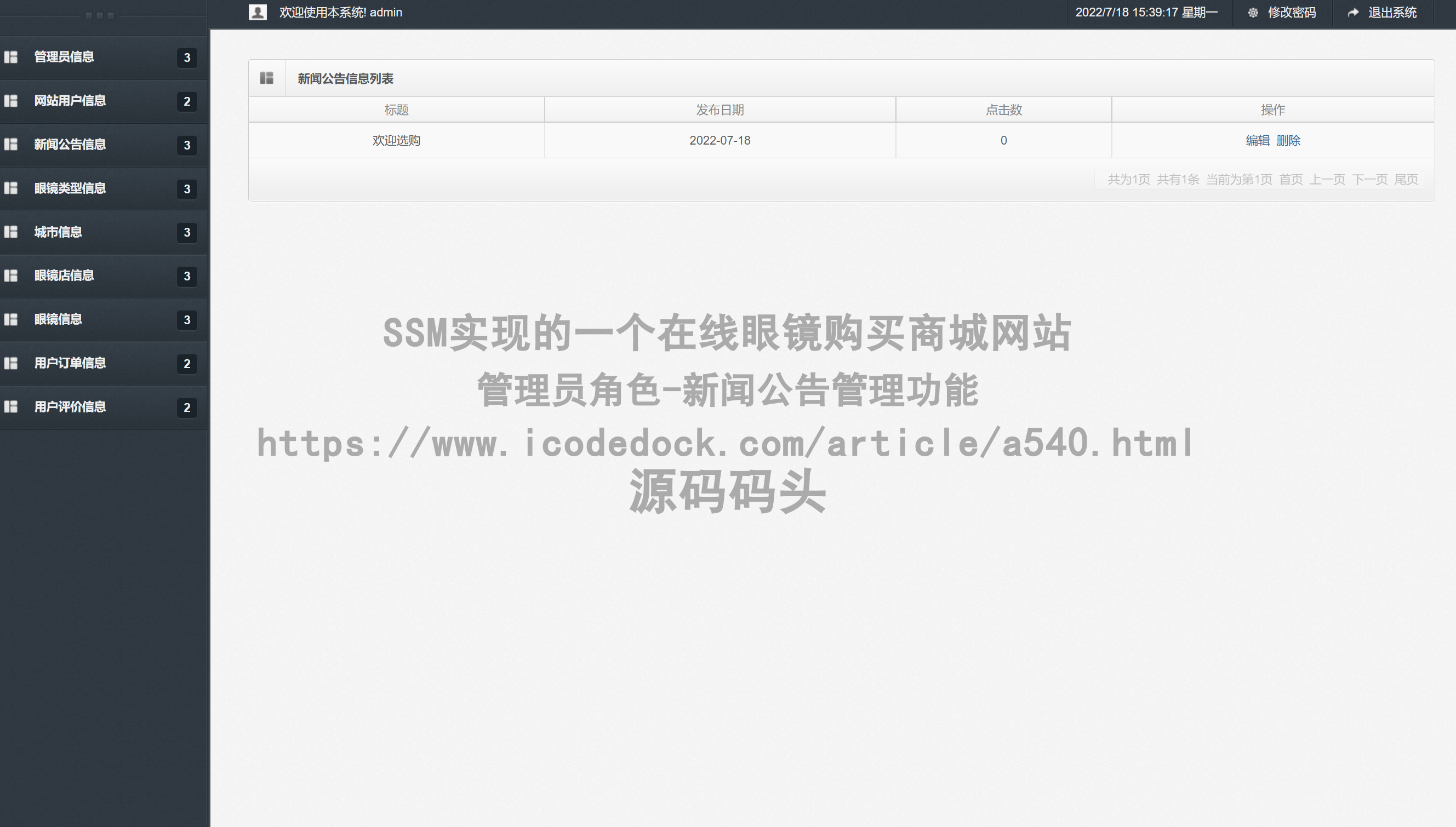Click the 退出系统 arrow icon
The width and height of the screenshot is (1456, 827).
tap(1352, 13)
